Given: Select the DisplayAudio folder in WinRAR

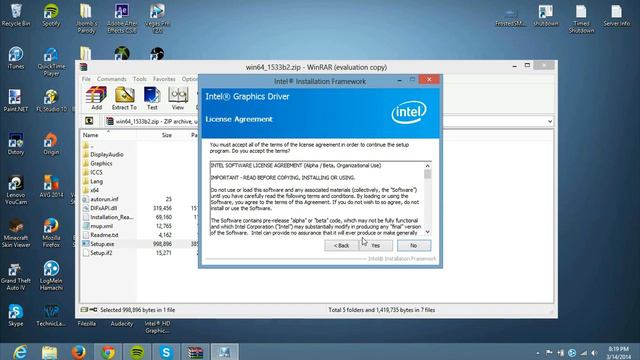Looking at the screenshot, I should [x=107, y=154].
